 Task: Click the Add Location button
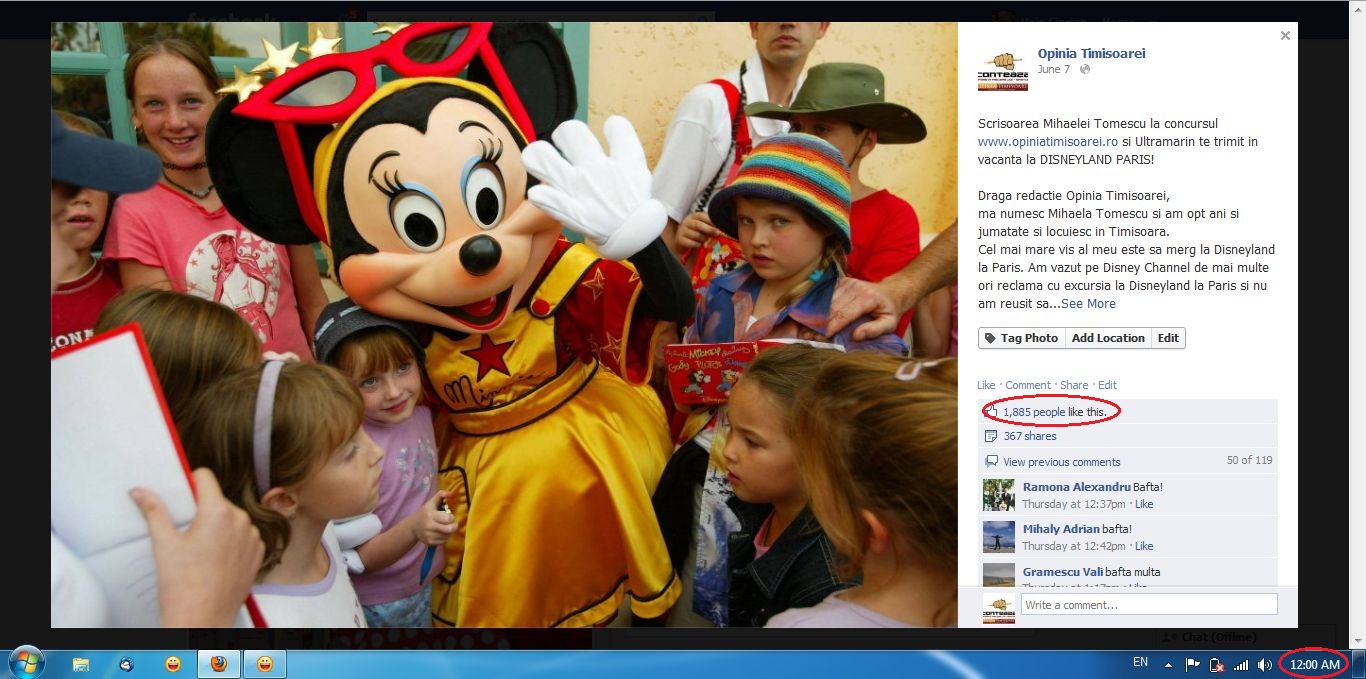(x=1107, y=338)
